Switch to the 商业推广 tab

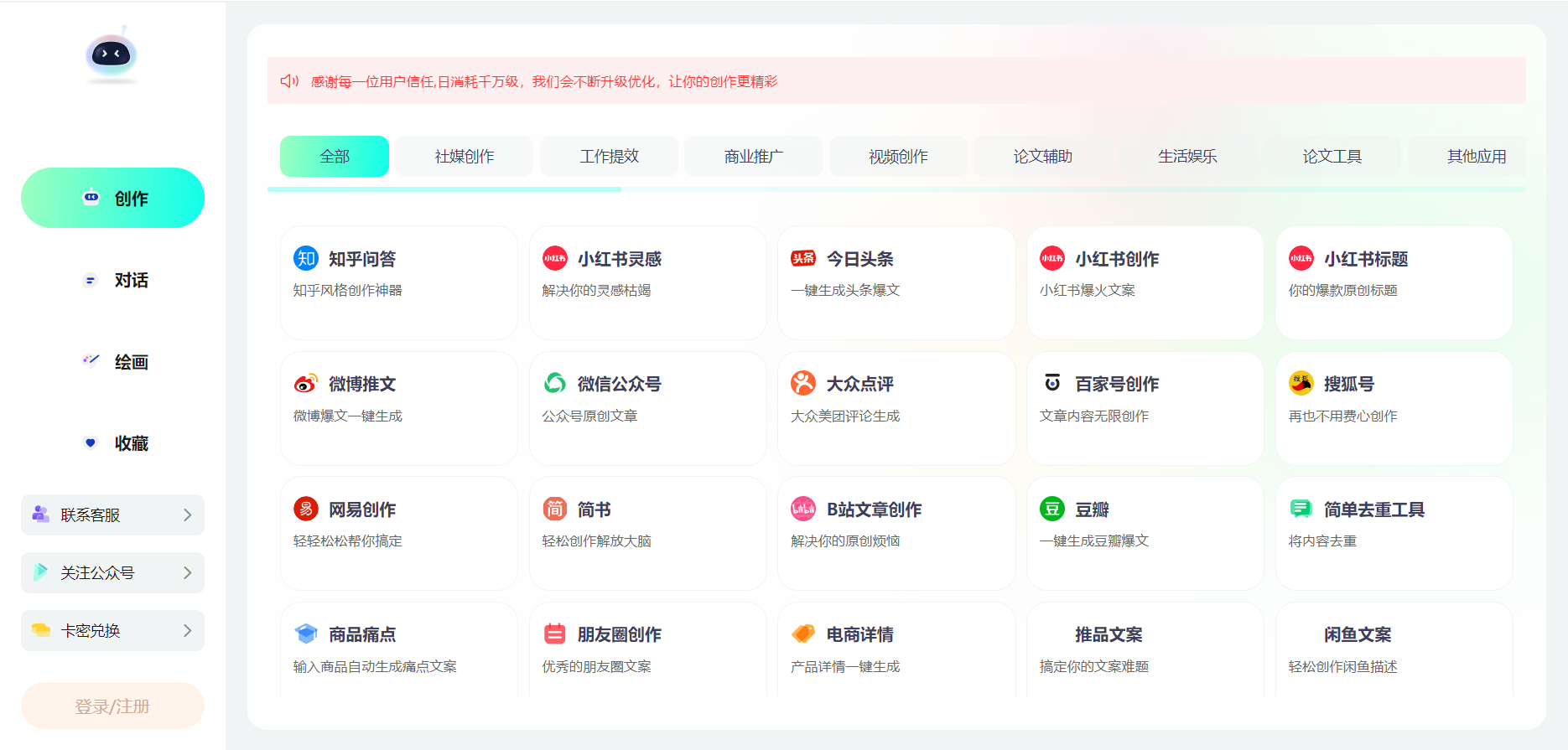point(754,156)
